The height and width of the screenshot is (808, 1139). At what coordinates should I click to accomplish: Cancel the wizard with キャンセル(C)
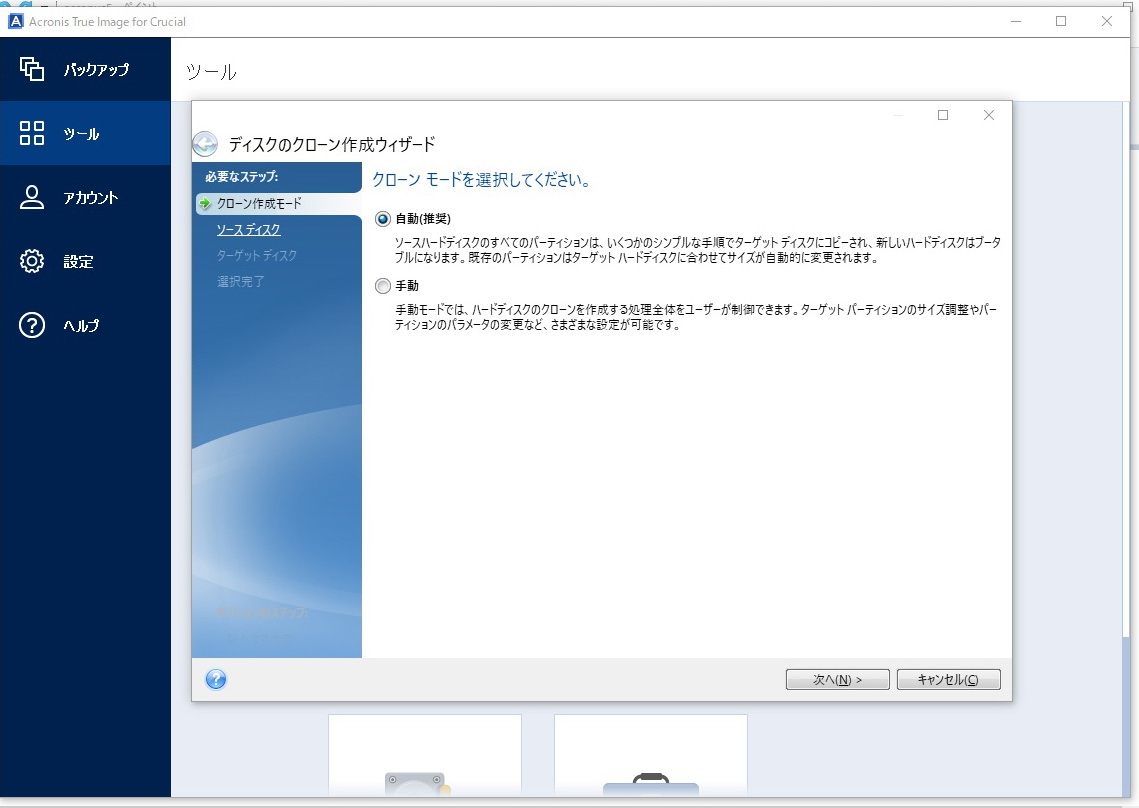pos(949,679)
